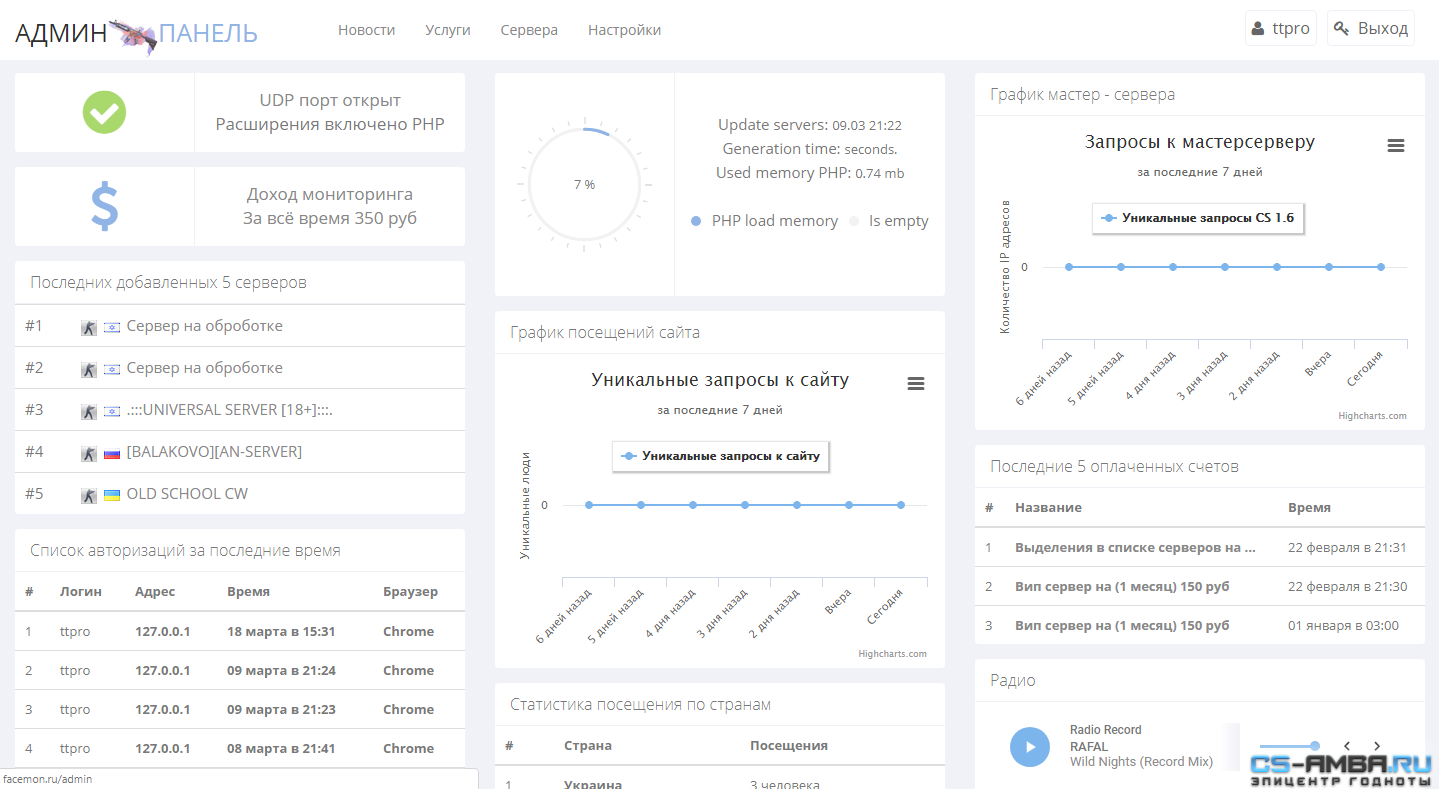Click UDP порт открыт status text
1439x789 pixels.
[x=330, y=100]
